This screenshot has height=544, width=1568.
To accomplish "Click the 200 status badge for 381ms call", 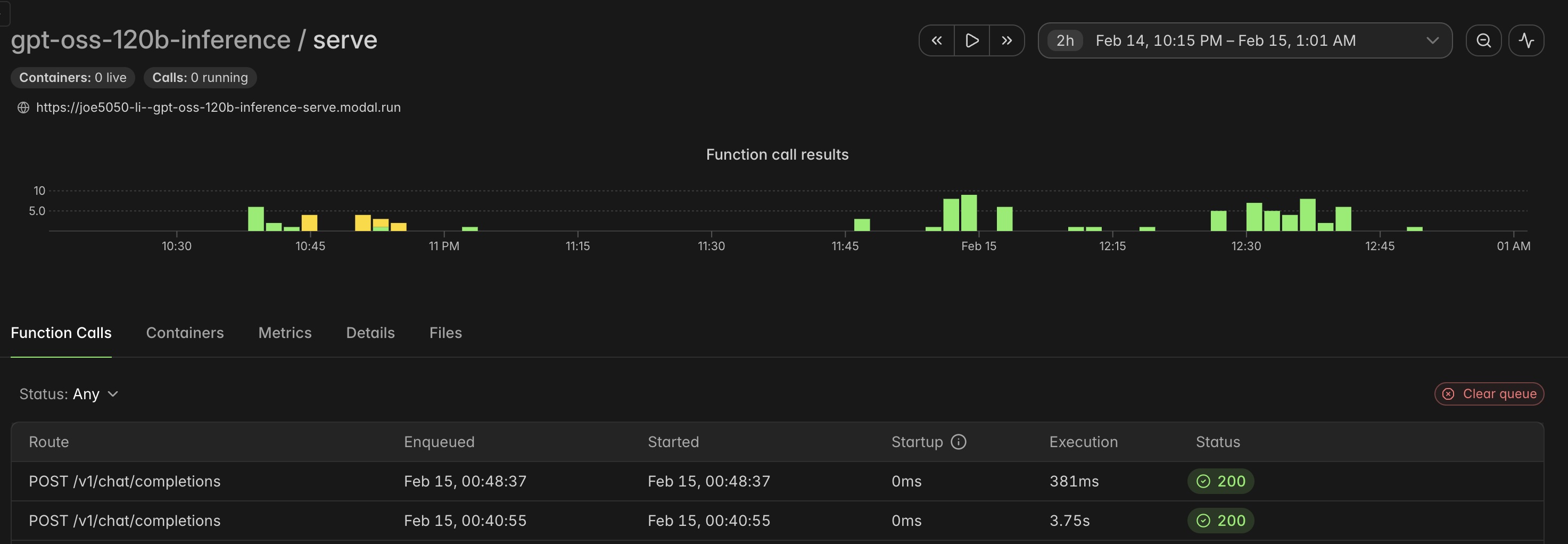I will point(1220,481).
